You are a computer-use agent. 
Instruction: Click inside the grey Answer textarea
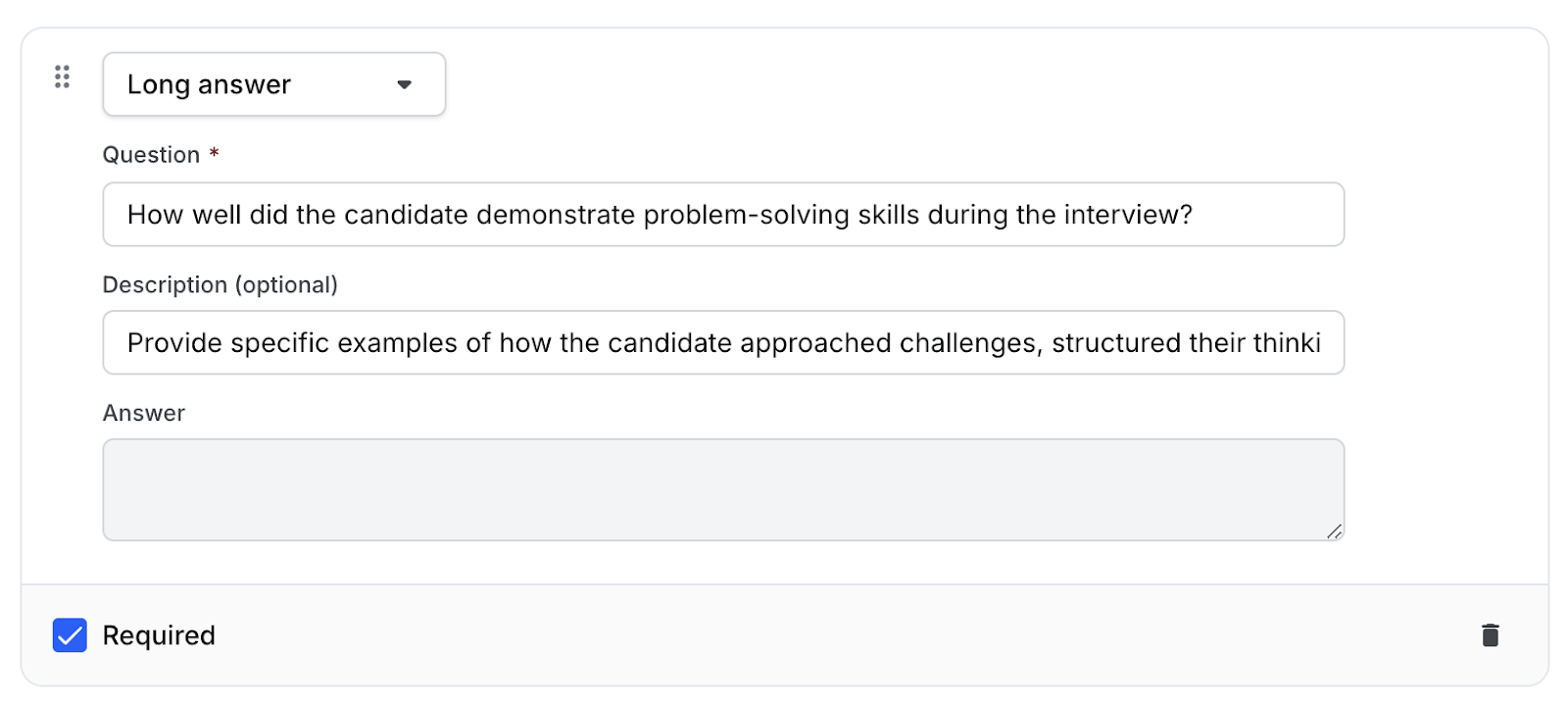[x=723, y=489]
